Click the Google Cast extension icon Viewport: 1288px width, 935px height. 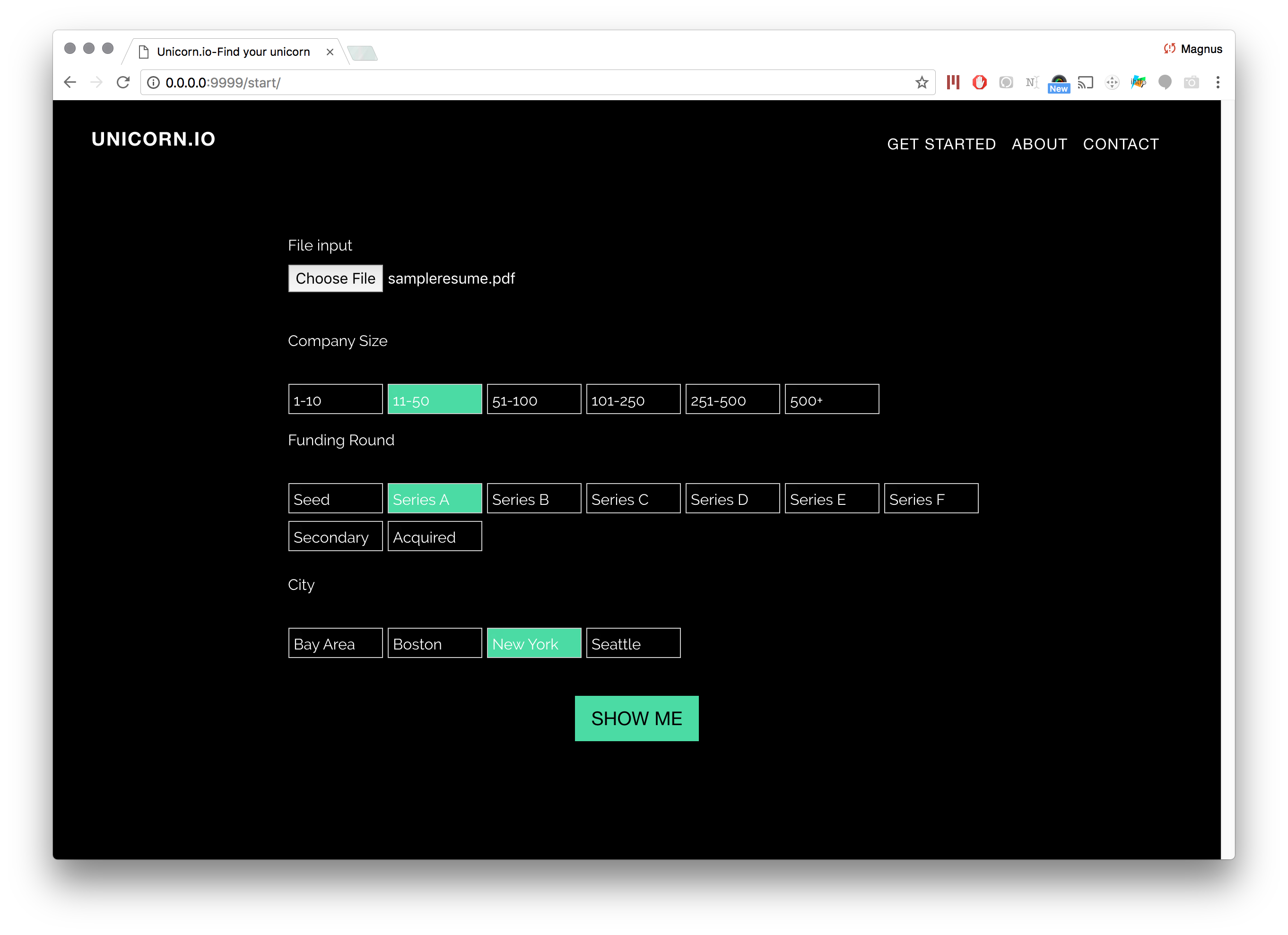[x=1085, y=83]
